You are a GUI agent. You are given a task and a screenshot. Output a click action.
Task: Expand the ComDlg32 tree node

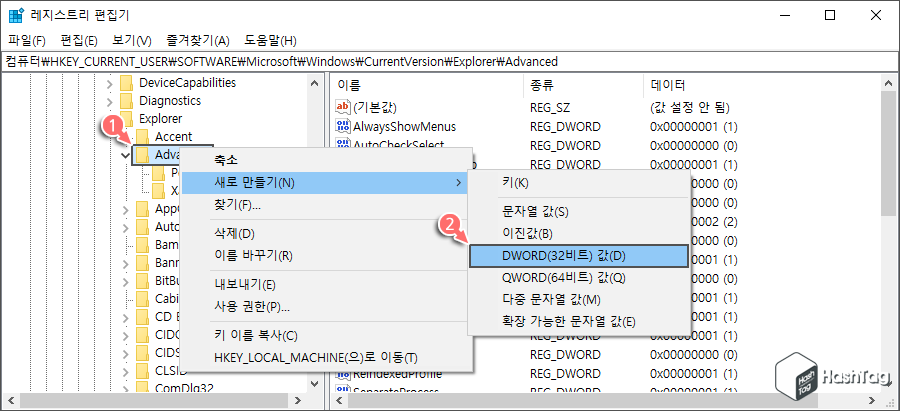click(x=126, y=389)
